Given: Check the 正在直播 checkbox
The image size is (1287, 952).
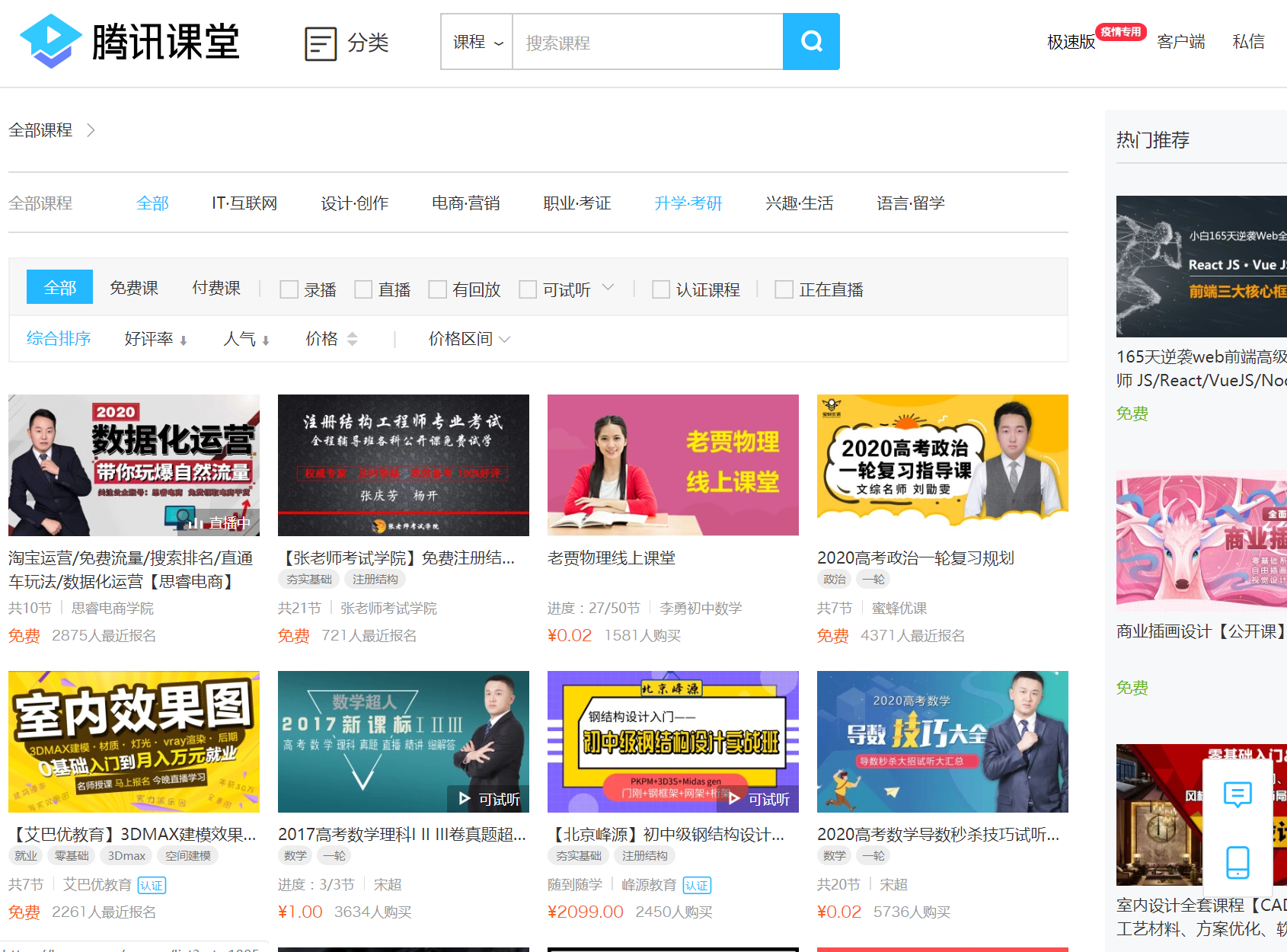Looking at the screenshot, I should point(784,289).
